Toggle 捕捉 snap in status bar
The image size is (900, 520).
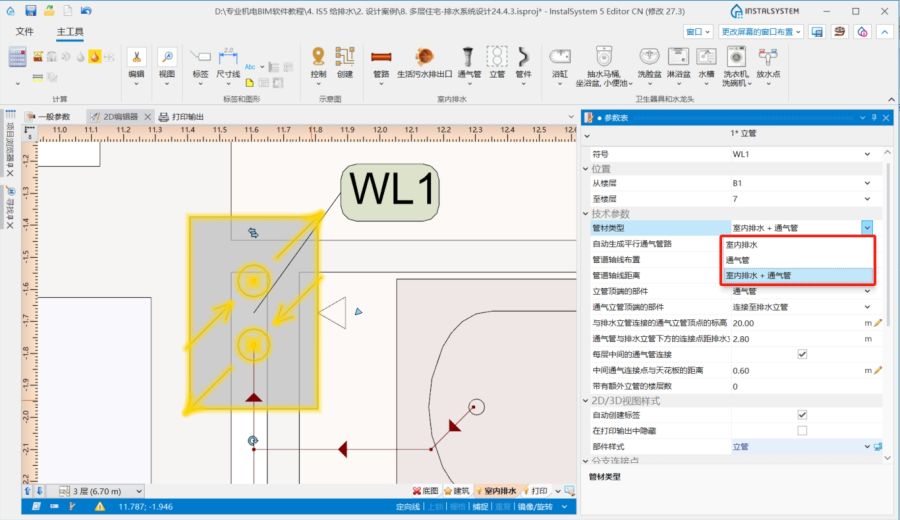point(480,508)
